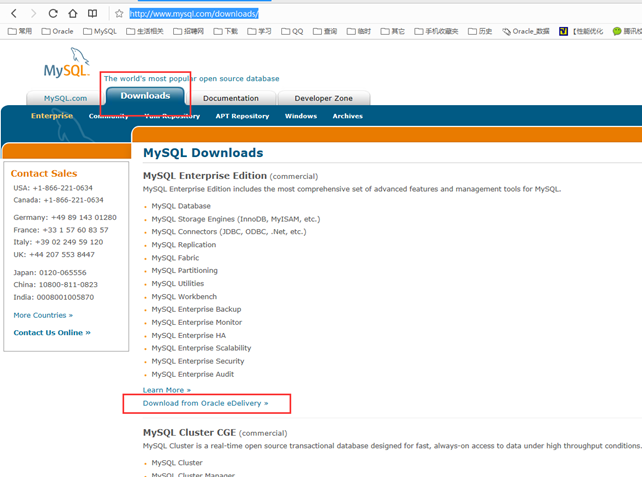The height and width of the screenshot is (477, 642).
Task: Click MySQL Partitioning list item
Action: coord(185,271)
